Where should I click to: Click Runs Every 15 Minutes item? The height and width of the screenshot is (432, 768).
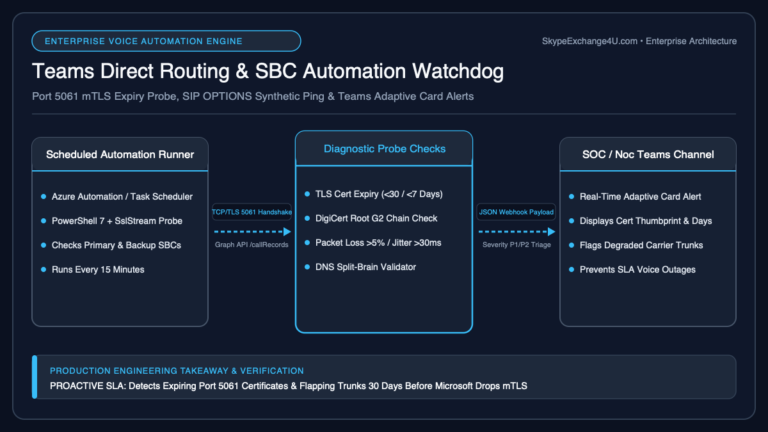point(98,269)
